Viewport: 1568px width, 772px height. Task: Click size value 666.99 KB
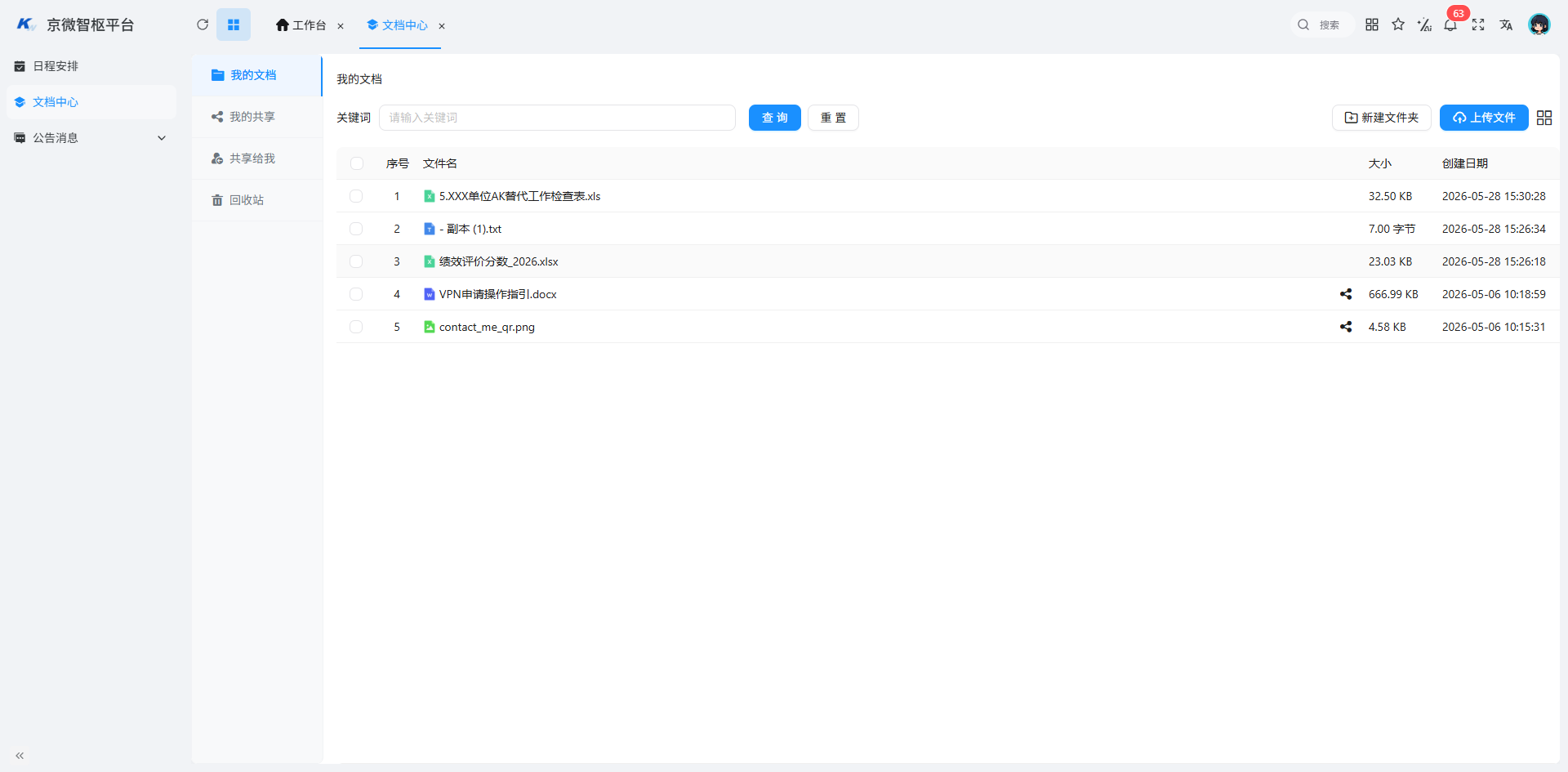1393,294
